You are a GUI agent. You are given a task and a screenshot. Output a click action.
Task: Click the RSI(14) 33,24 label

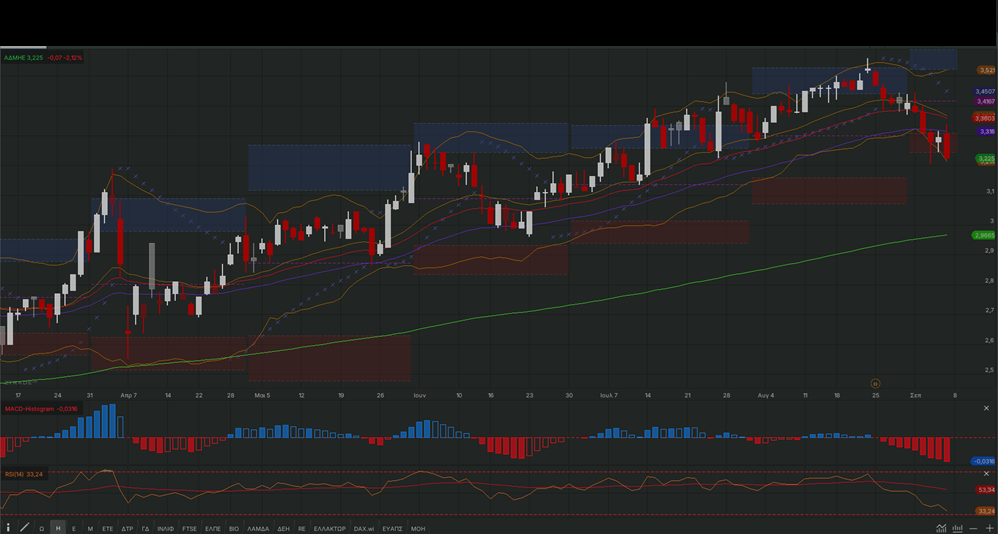24,474
